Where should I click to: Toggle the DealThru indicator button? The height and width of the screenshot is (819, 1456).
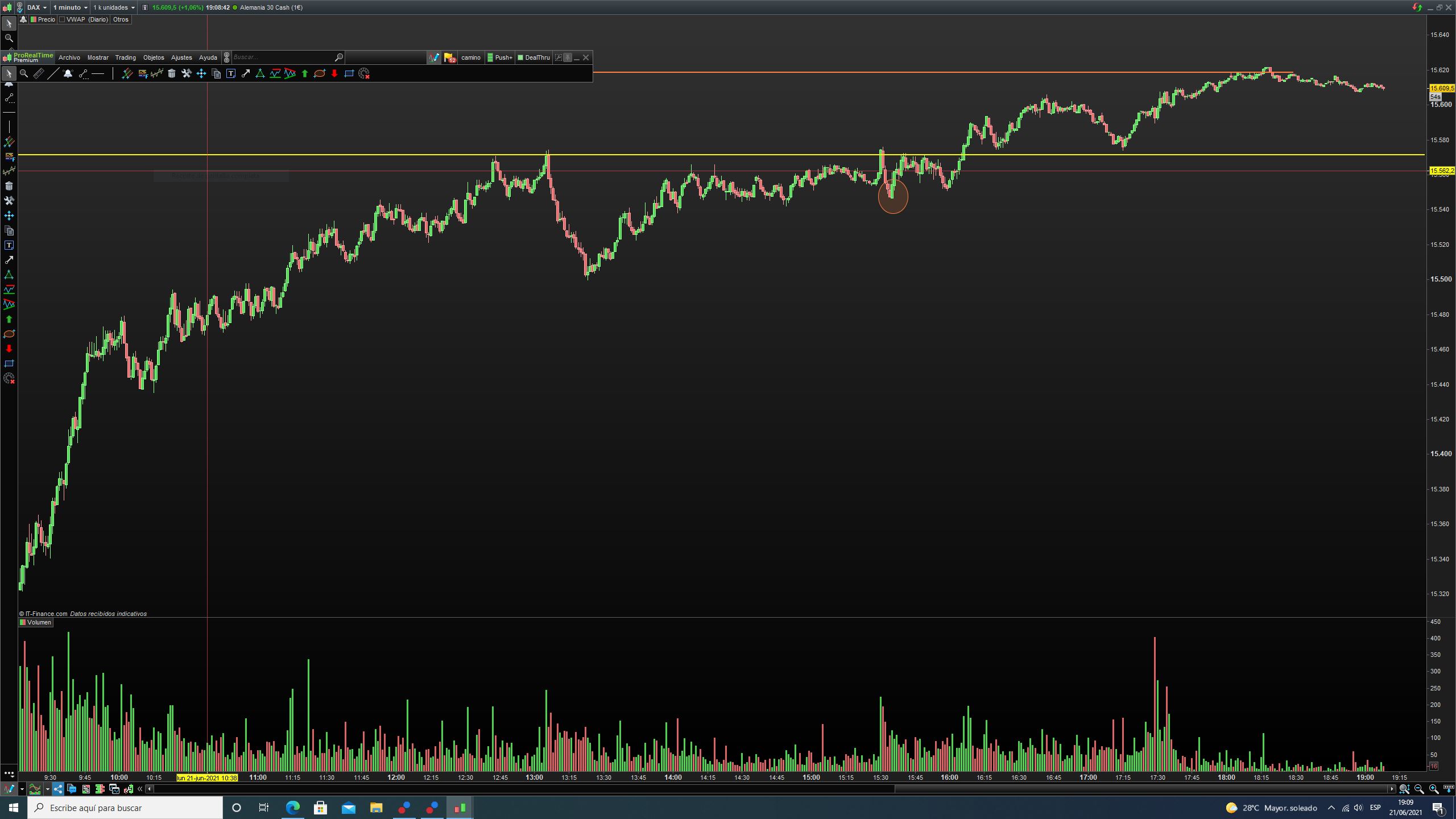pos(533,57)
